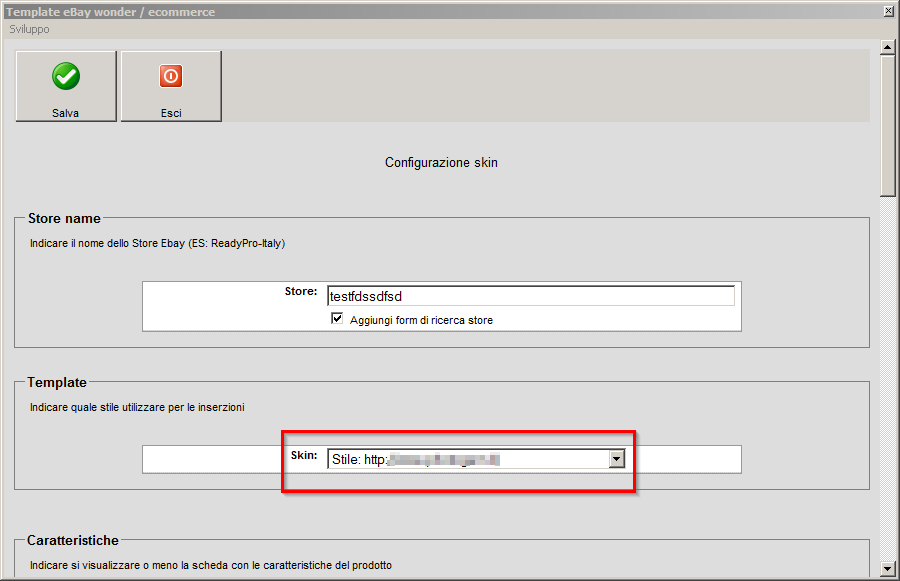Screen dimensions: 900x581
Task: Click text Indicare quale stile utilizzare per le inserzioni
Action: click(137, 407)
